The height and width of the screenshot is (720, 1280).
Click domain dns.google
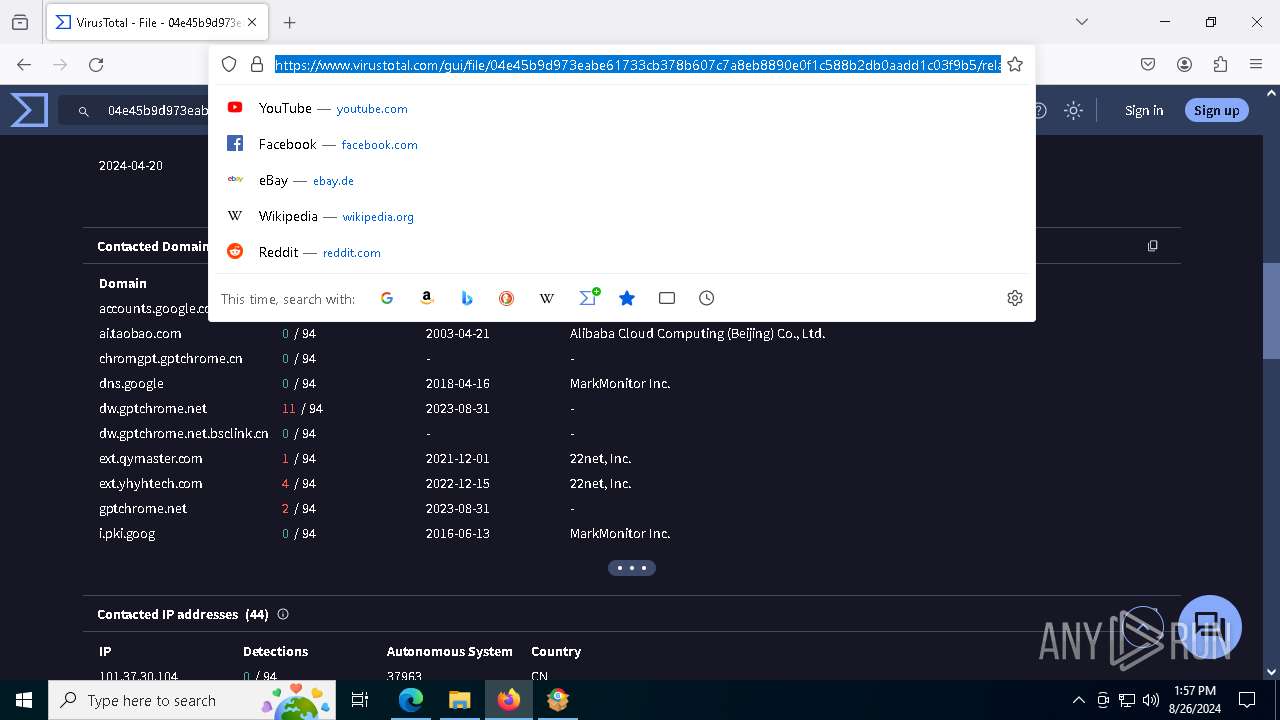131,383
